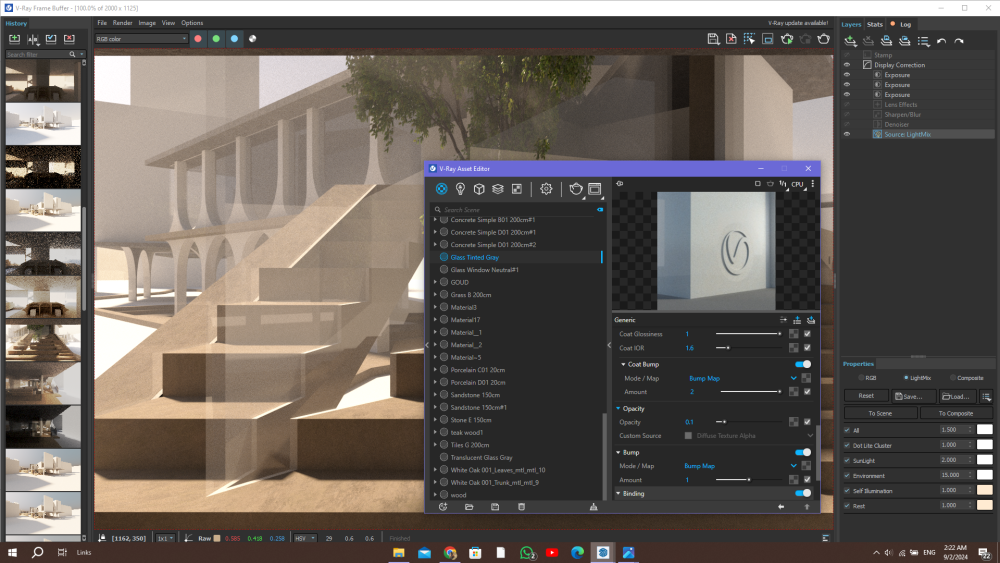Hide the Display Correction layer

click(847, 65)
